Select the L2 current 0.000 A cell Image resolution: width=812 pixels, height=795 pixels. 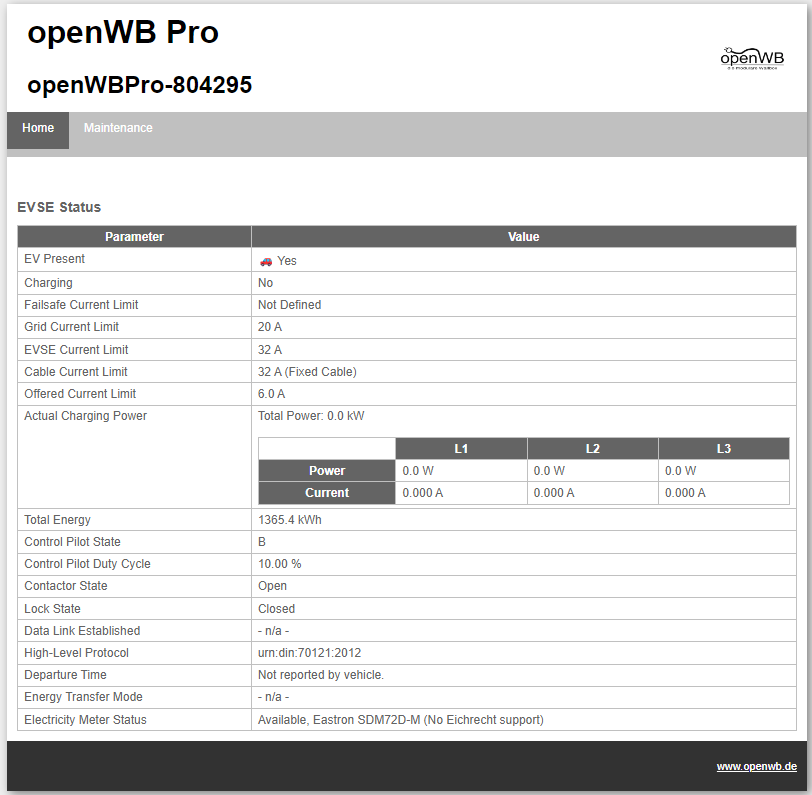pyautogui.click(x=592, y=493)
